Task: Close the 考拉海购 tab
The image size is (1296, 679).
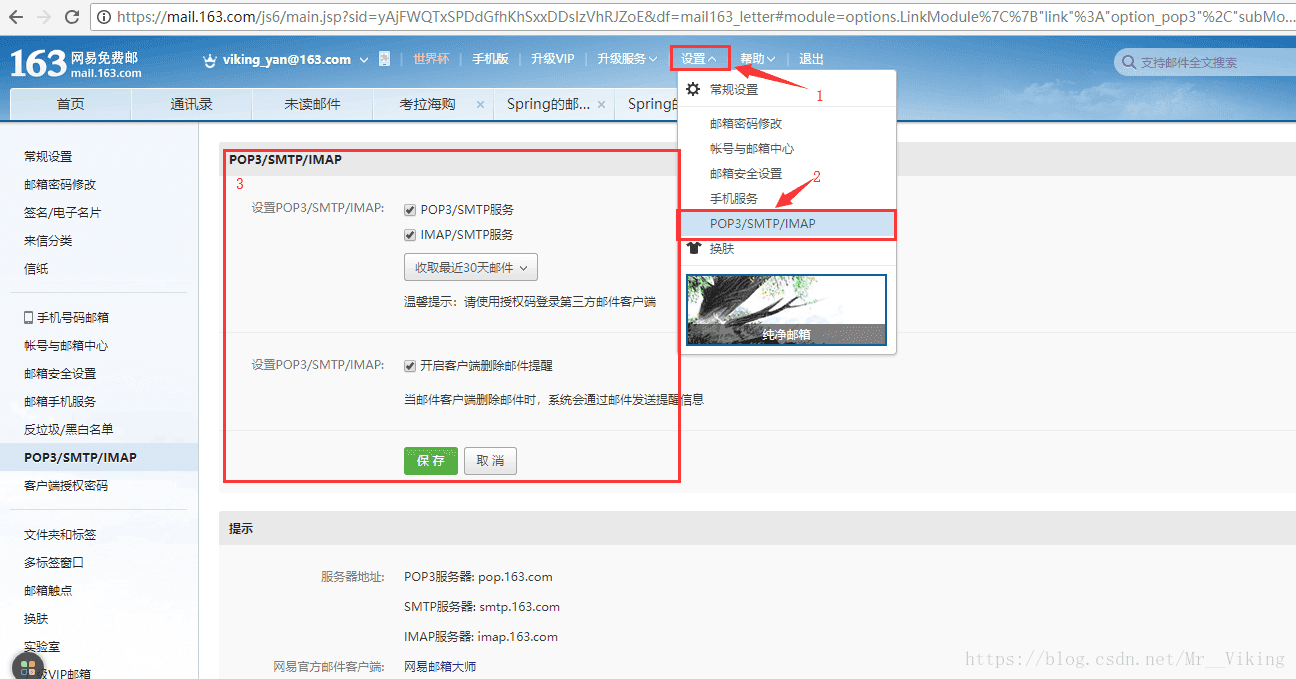Action: pos(480,104)
